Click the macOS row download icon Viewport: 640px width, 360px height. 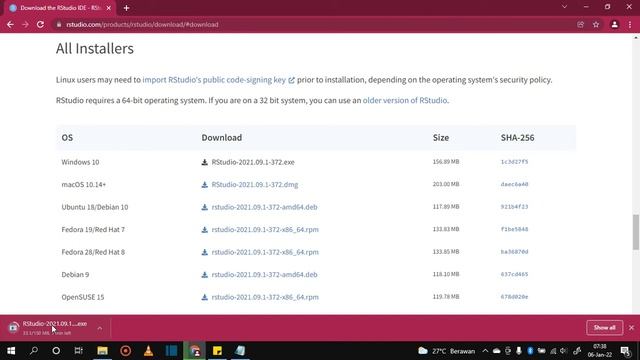click(x=204, y=184)
